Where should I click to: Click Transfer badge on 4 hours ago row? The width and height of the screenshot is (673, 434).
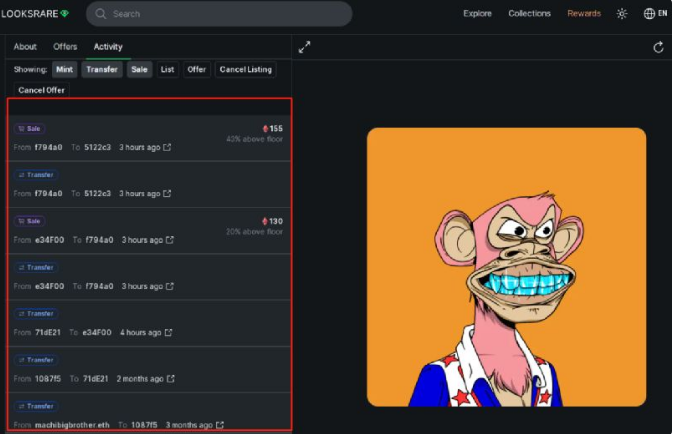(36, 313)
